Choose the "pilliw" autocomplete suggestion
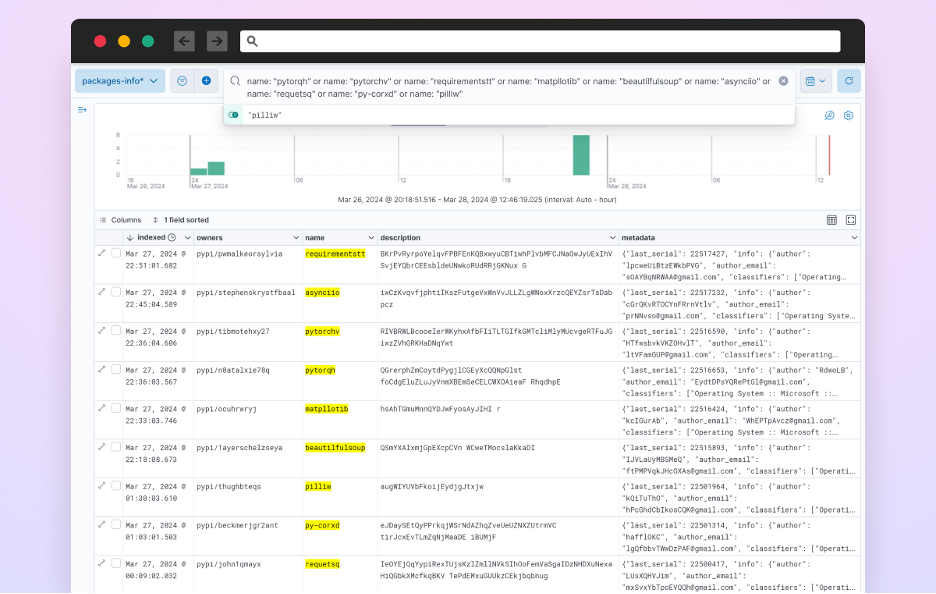The width and height of the screenshot is (936, 594). point(509,115)
